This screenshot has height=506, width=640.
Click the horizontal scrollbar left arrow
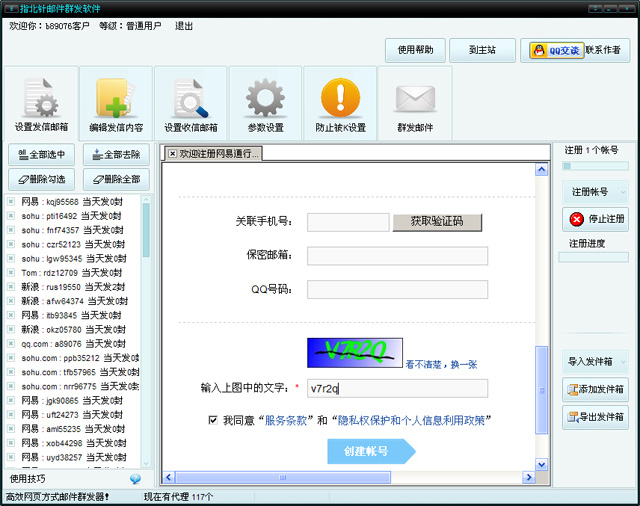[x=168, y=477]
